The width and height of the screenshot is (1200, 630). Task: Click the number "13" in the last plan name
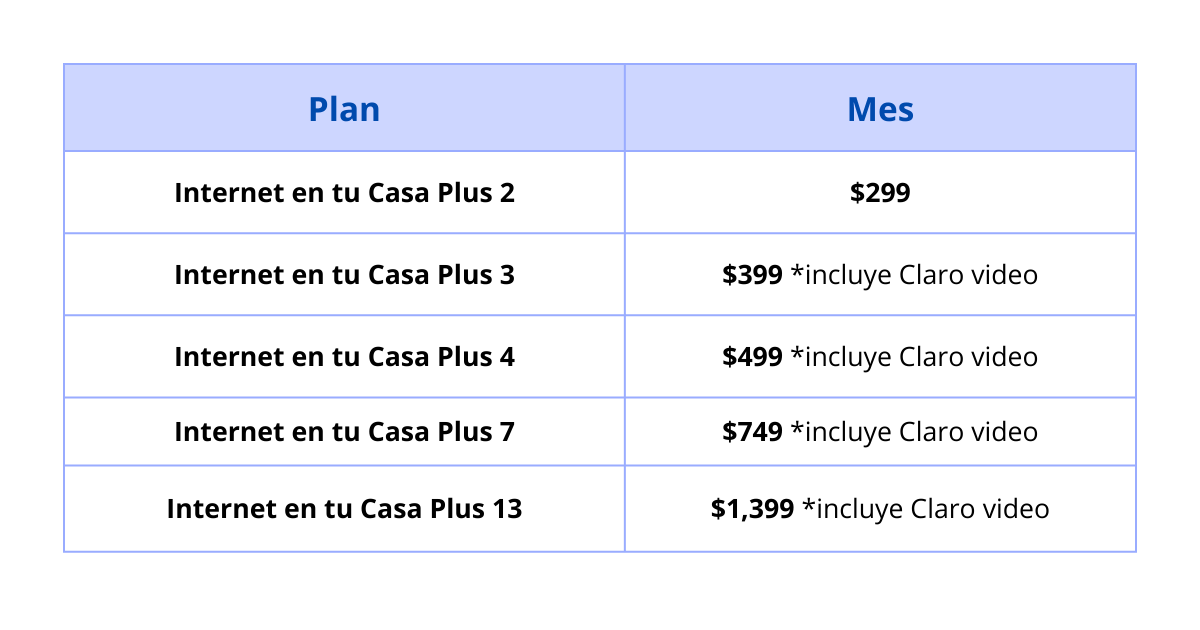pyautogui.click(x=506, y=509)
